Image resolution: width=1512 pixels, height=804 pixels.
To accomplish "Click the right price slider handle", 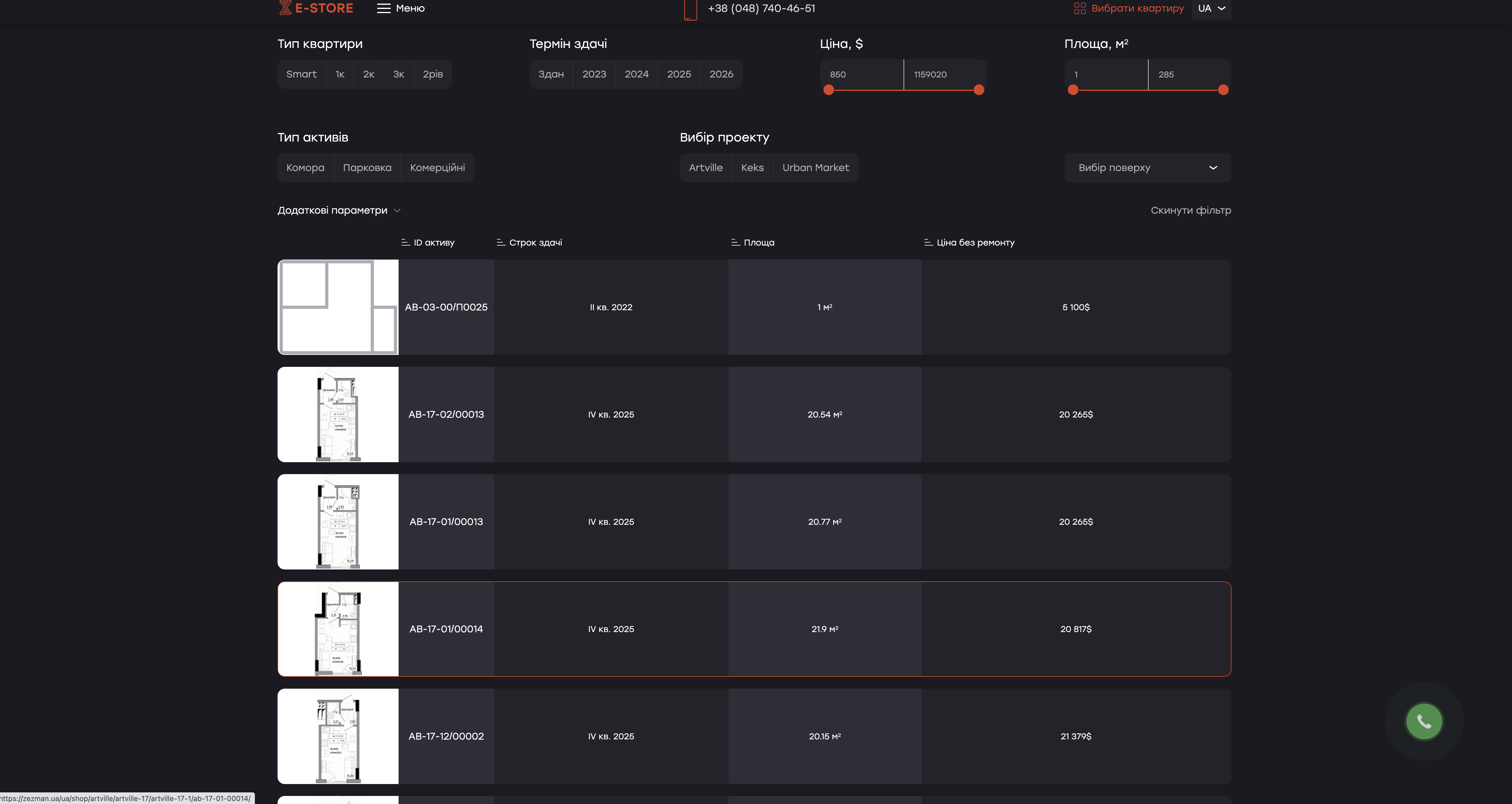I will click(978, 90).
